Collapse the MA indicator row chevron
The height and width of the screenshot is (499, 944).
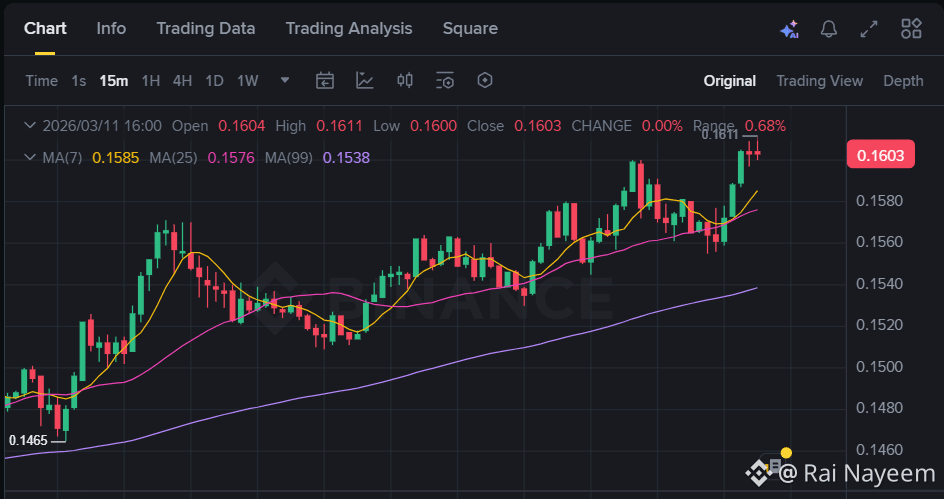pos(30,158)
